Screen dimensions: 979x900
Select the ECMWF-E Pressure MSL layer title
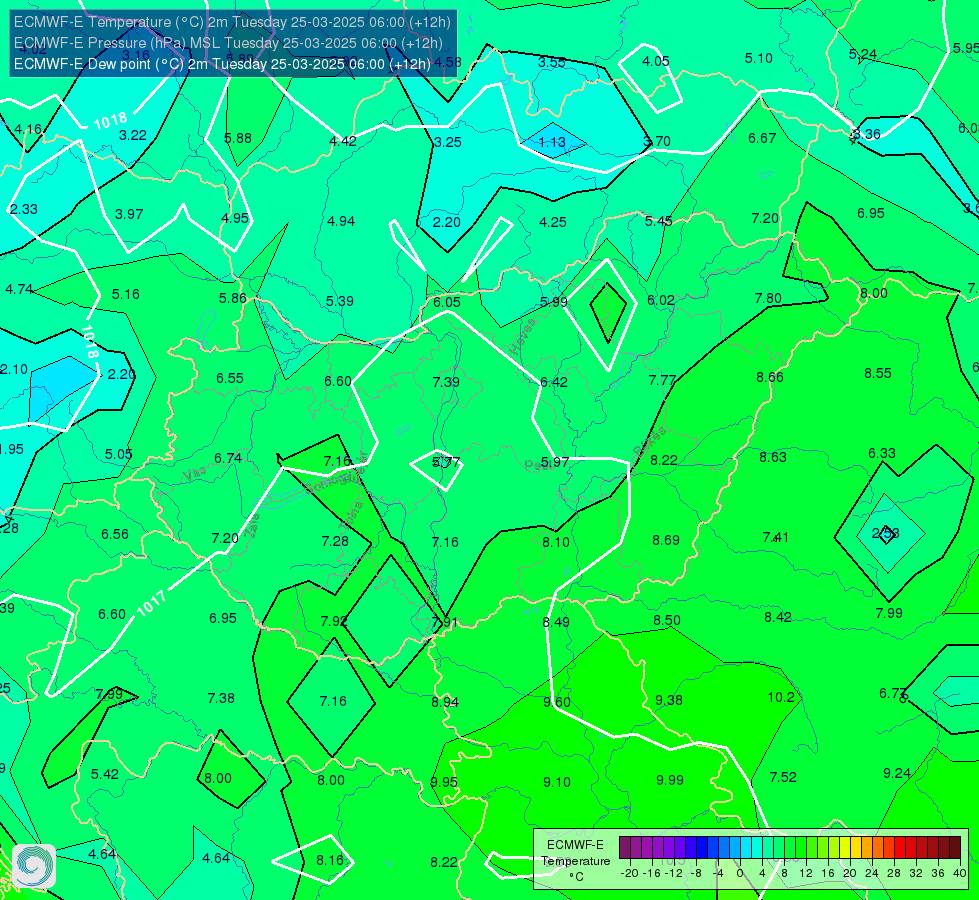point(228,43)
